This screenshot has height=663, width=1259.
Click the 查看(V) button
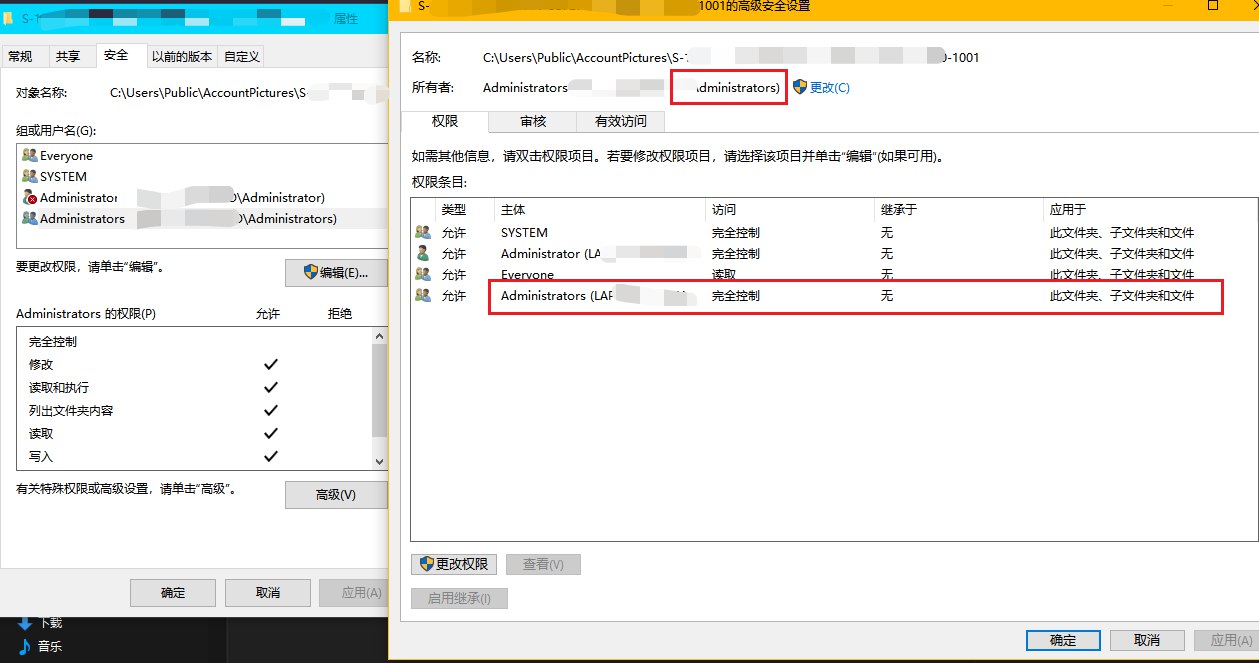click(543, 564)
